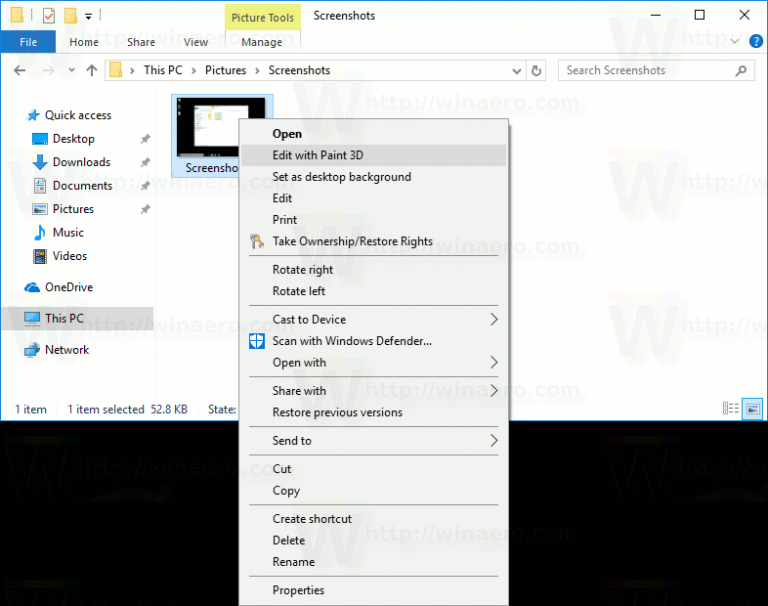Switch to Details view icon in status bar

[731, 409]
